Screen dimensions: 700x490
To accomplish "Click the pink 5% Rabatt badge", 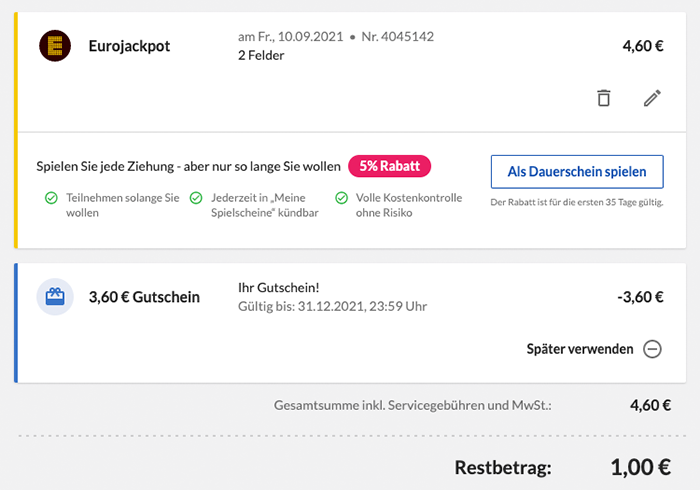I will point(389,166).
